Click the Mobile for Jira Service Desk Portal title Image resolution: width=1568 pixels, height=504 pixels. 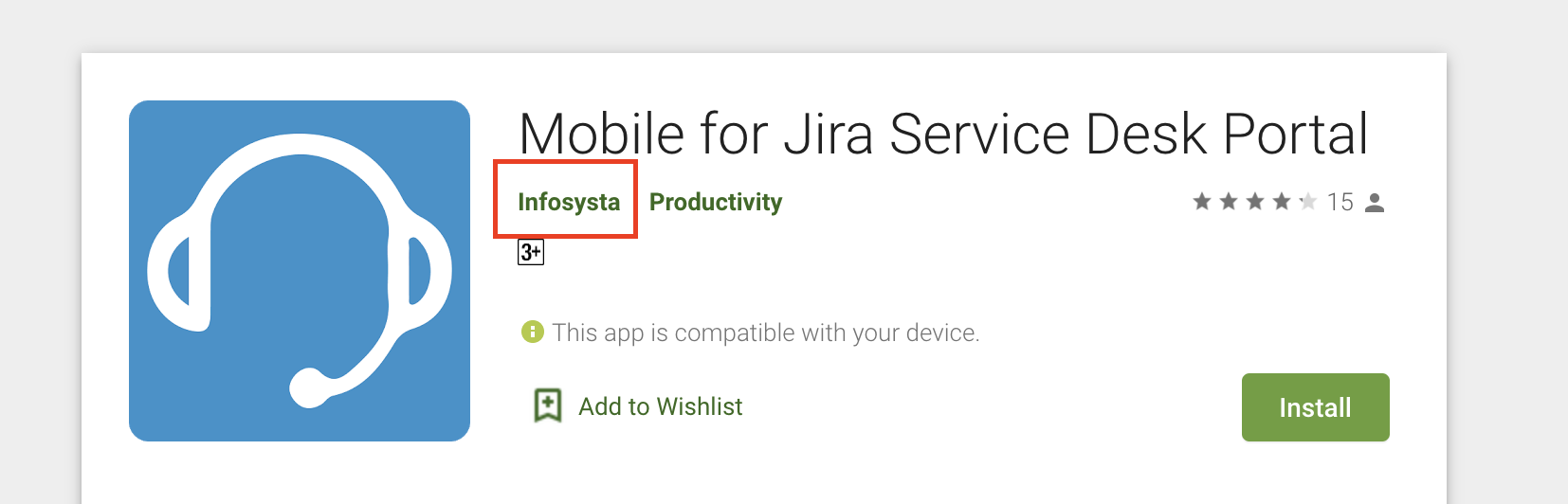pos(943,134)
